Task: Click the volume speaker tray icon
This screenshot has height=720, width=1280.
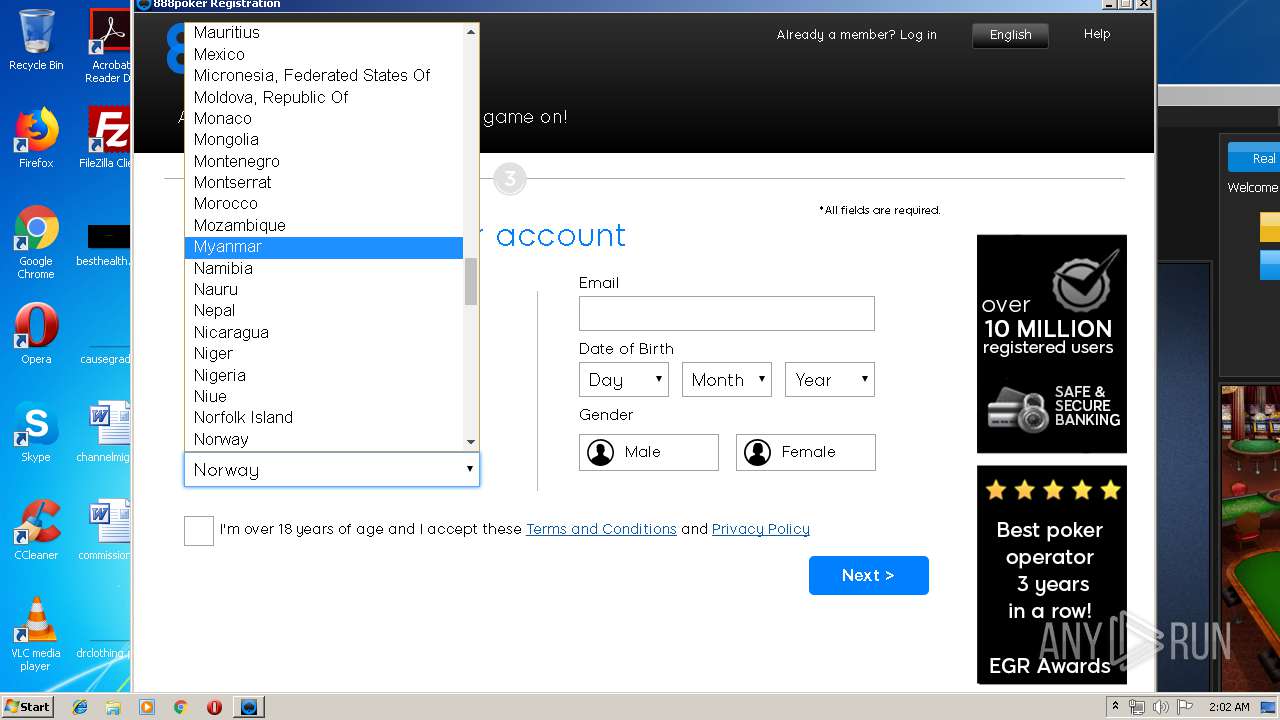Action: click(1160, 707)
